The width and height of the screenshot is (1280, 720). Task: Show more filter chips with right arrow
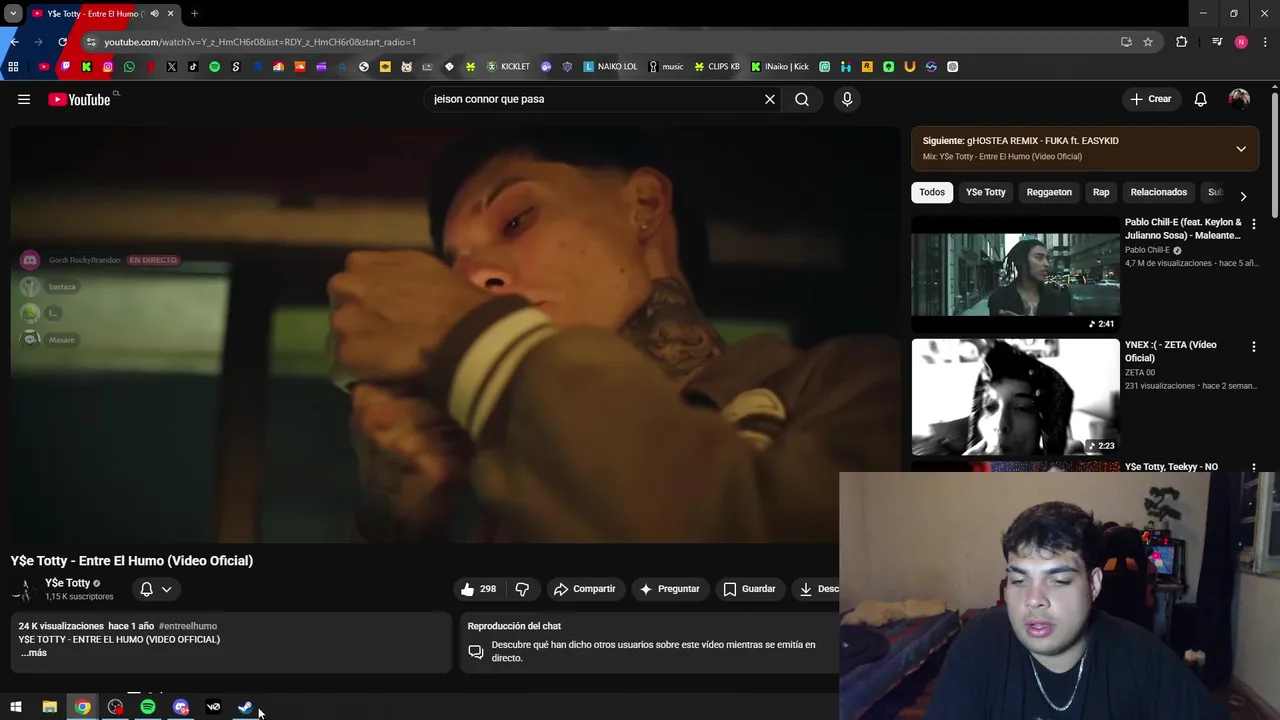pyautogui.click(x=1243, y=196)
